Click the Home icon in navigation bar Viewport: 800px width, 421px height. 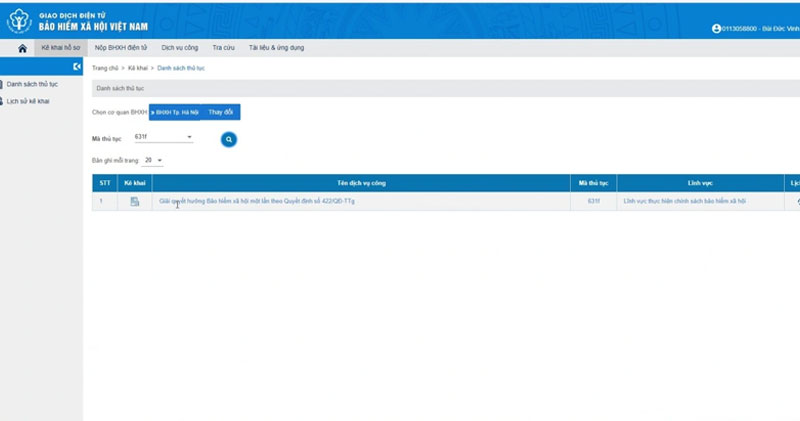[x=22, y=48]
